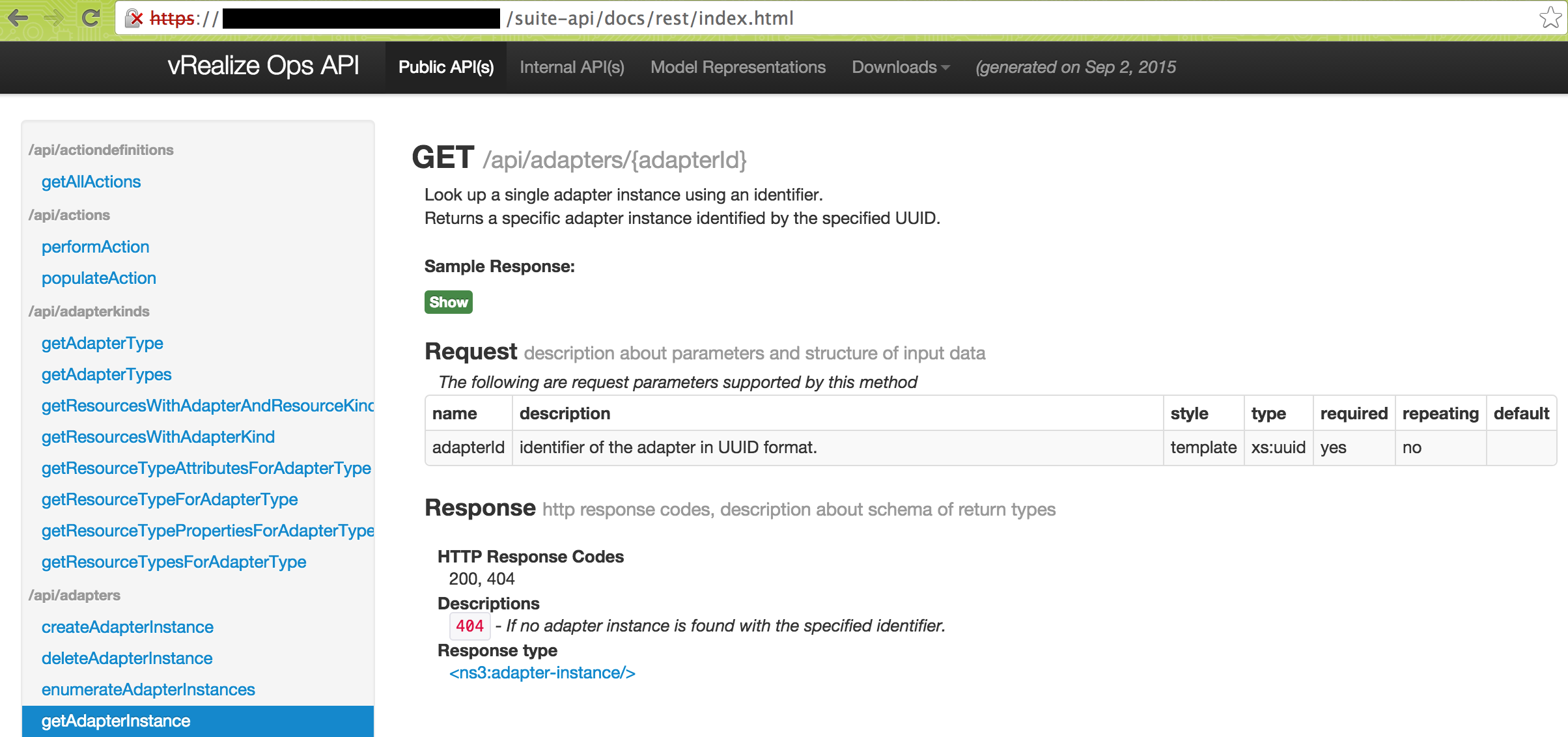Viewport: 1568px width, 737px height.
Task: Click vRealize Ops API title
Action: pos(263,66)
